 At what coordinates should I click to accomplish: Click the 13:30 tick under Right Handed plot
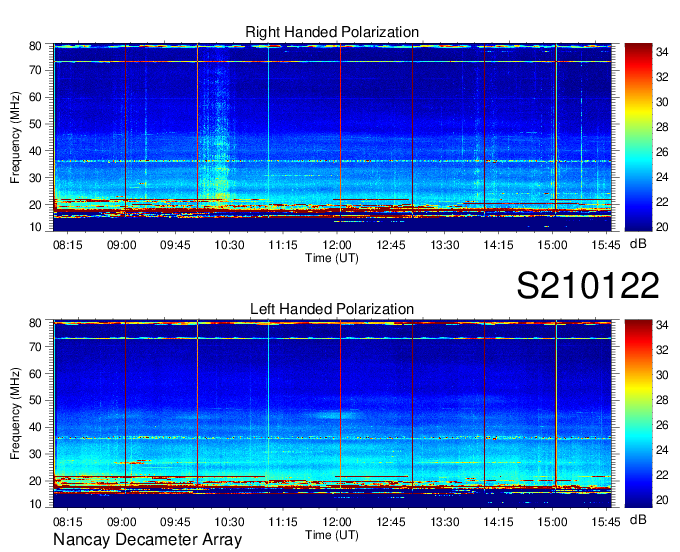point(445,245)
